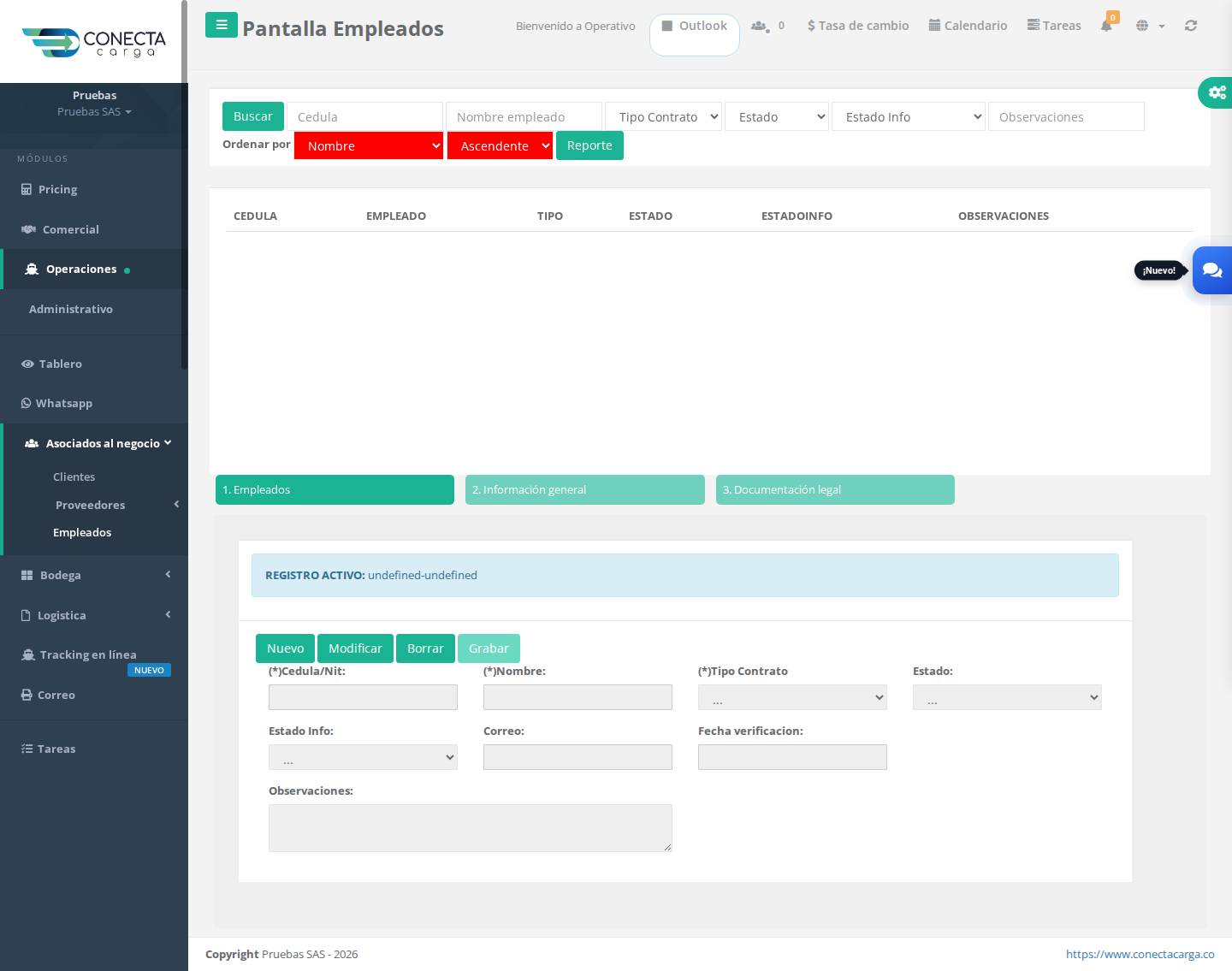1232x971 pixels.
Task: Select the Operaciones module
Action: (x=94, y=269)
